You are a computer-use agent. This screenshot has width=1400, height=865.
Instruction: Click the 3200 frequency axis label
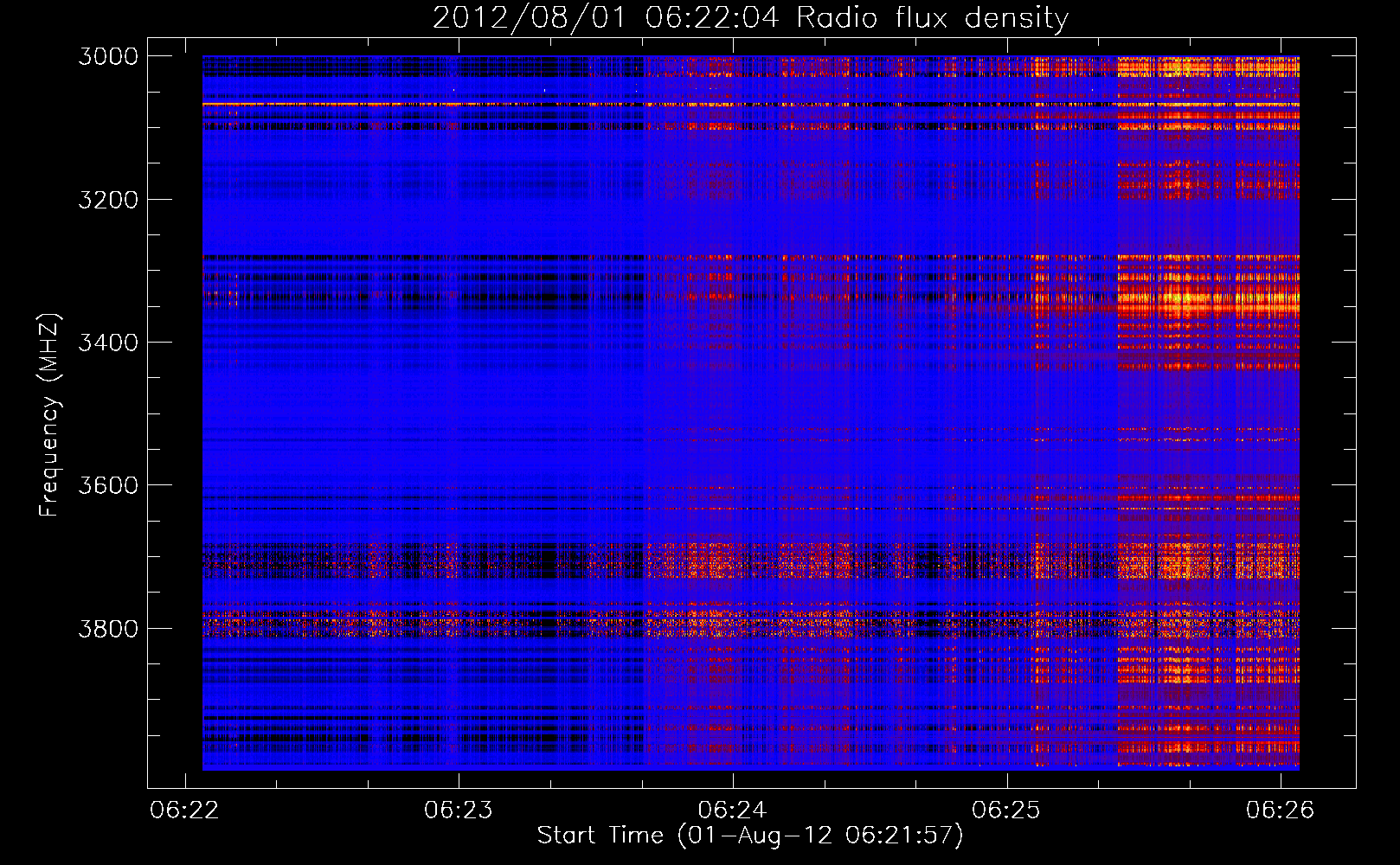108,200
